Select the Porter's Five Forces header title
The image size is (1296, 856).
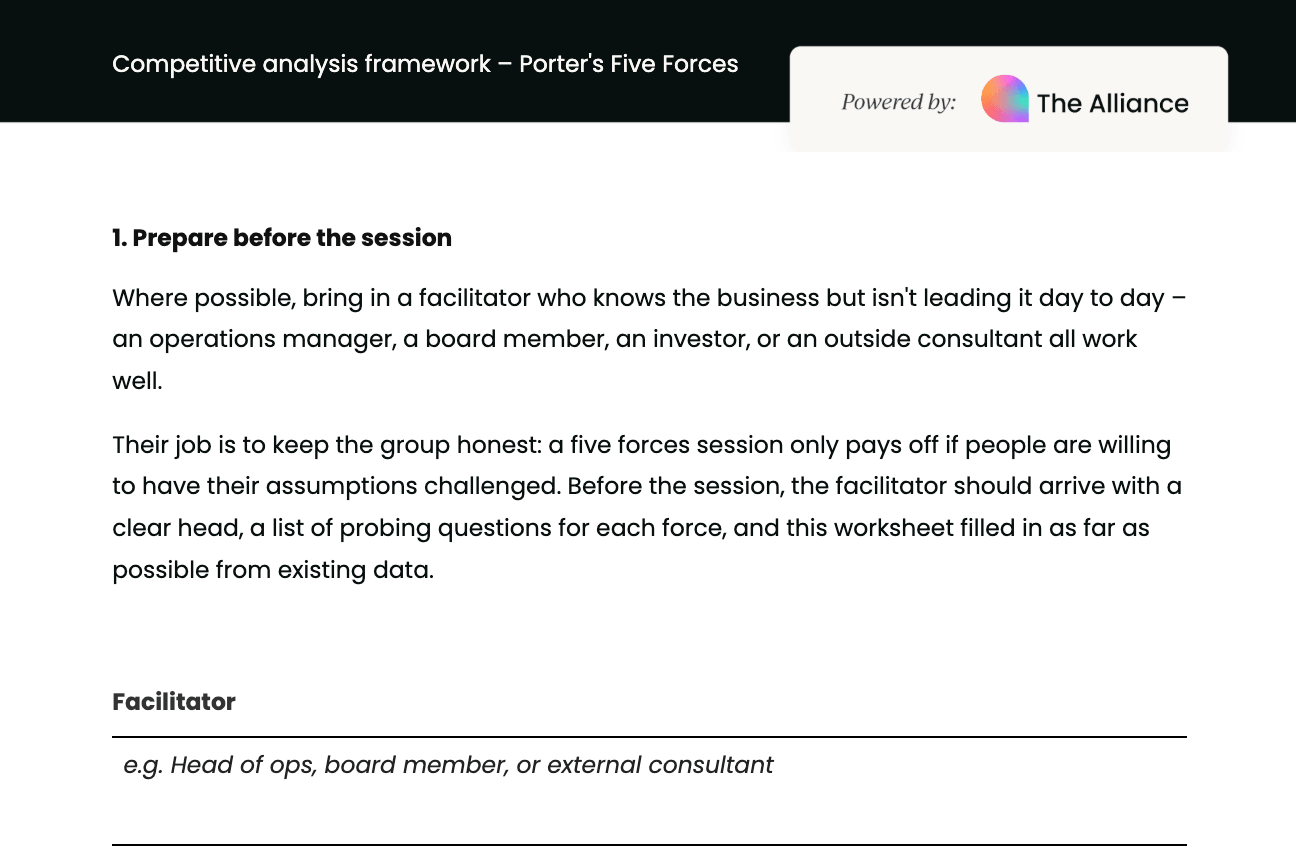(x=425, y=64)
